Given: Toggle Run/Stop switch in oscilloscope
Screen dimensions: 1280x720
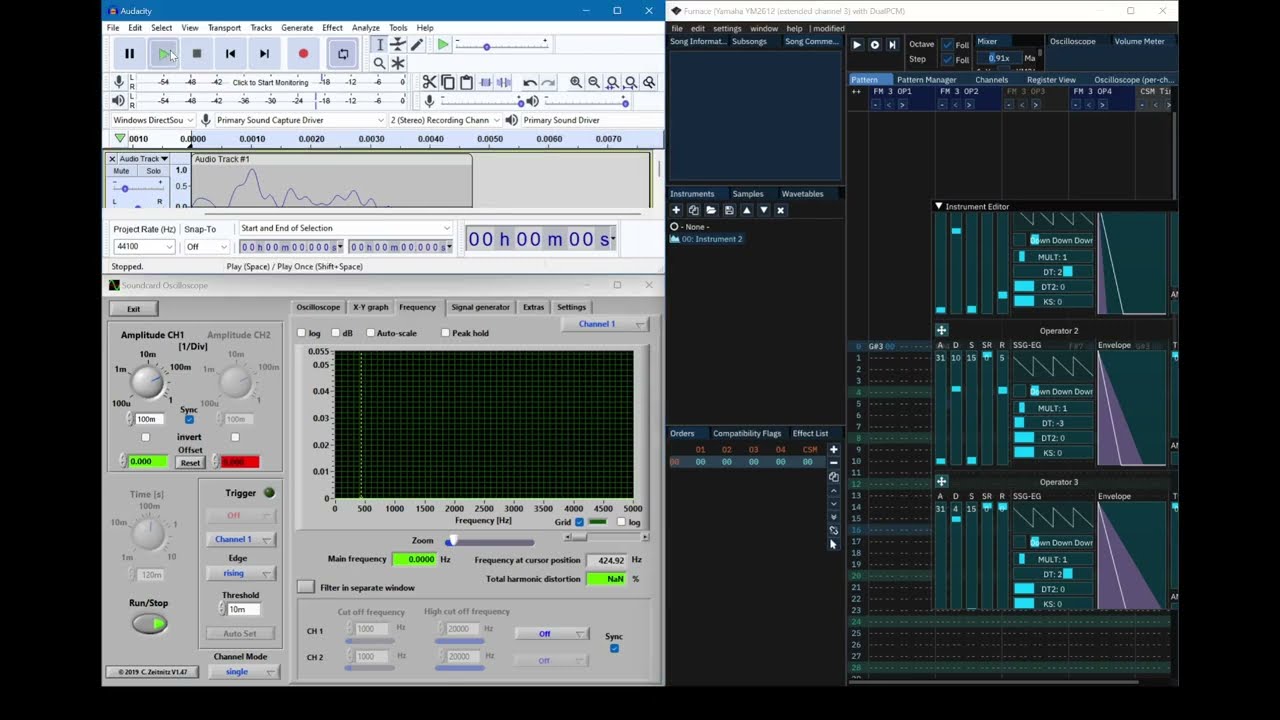Looking at the screenshot, I should tap(149, 624).
